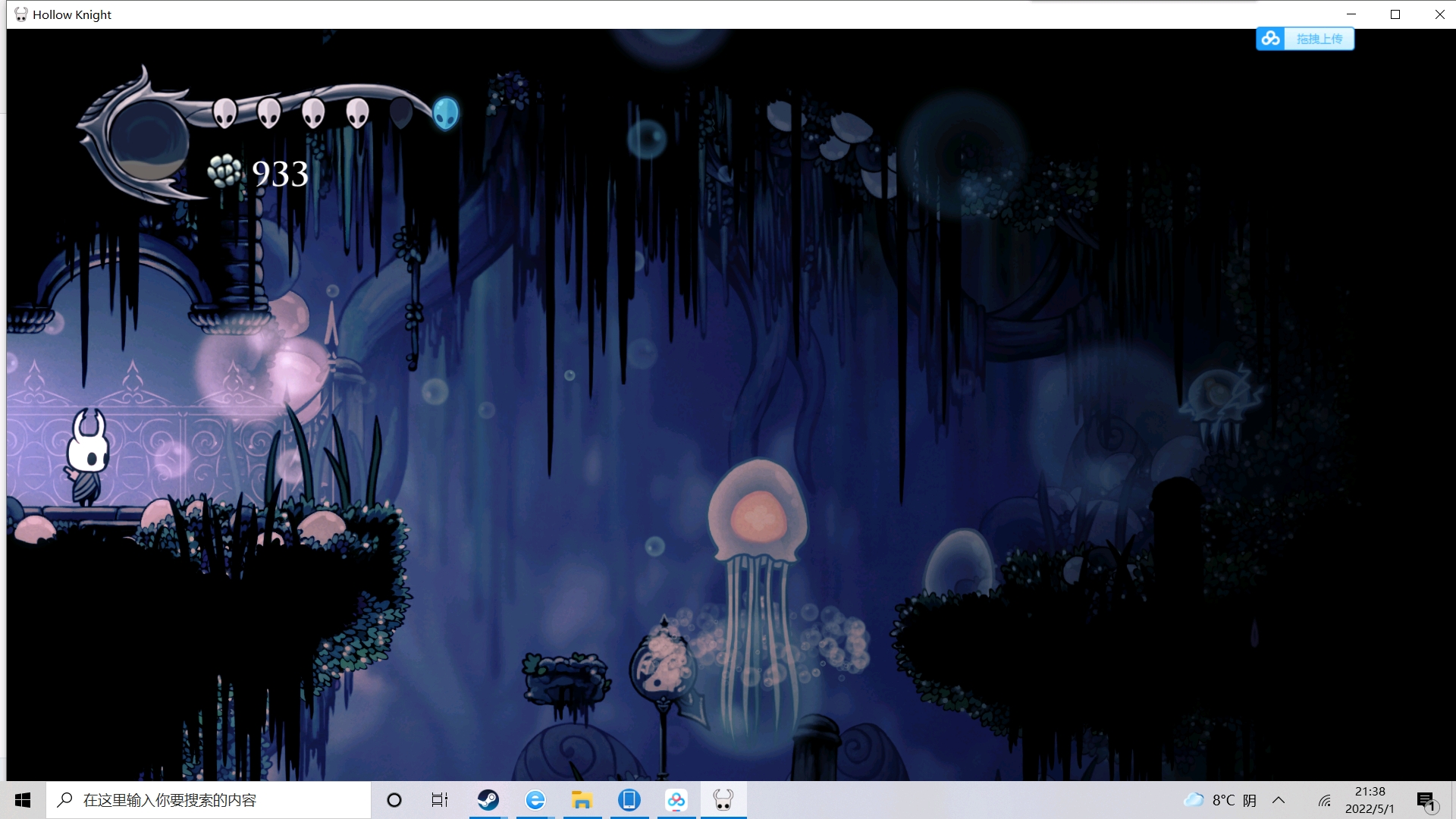Click the Geo currency icon
This screenshot has height=819, width=1456.
[224, 171]
